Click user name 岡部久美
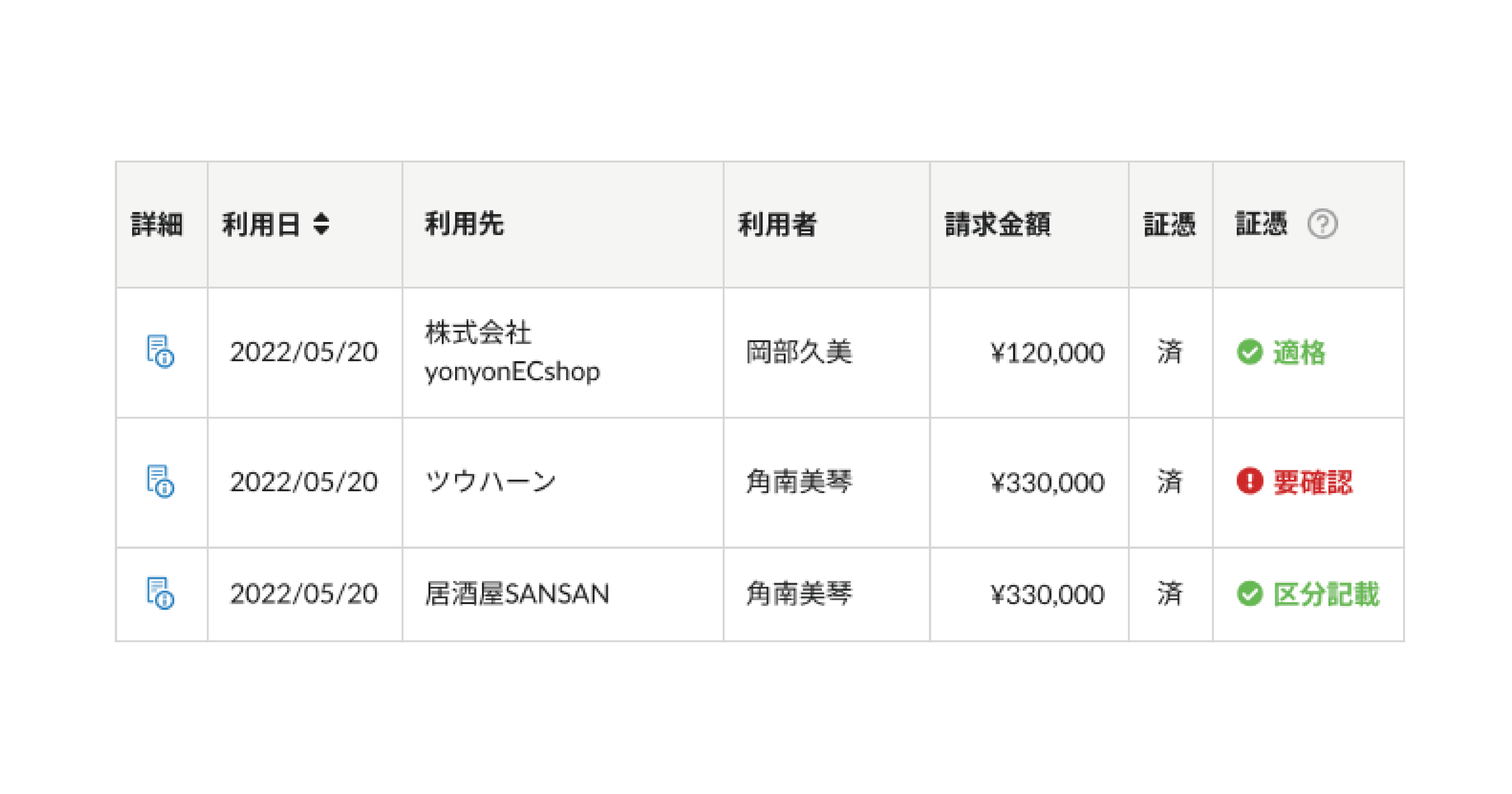 coord(798,352)
